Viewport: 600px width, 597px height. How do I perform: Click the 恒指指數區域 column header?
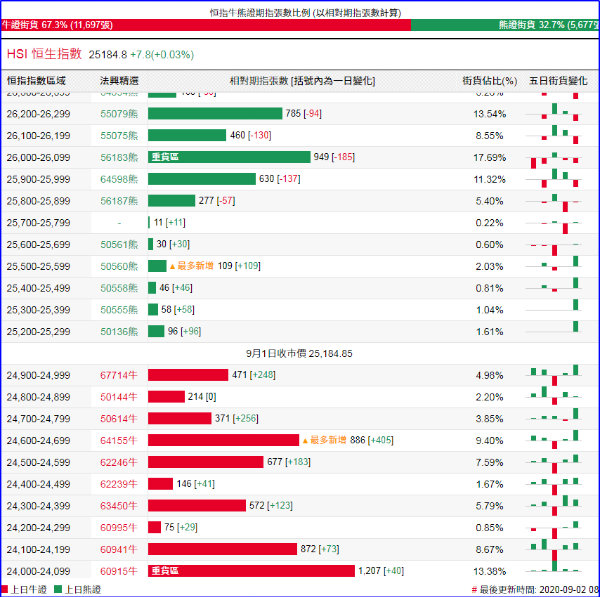tap(36, 81)
